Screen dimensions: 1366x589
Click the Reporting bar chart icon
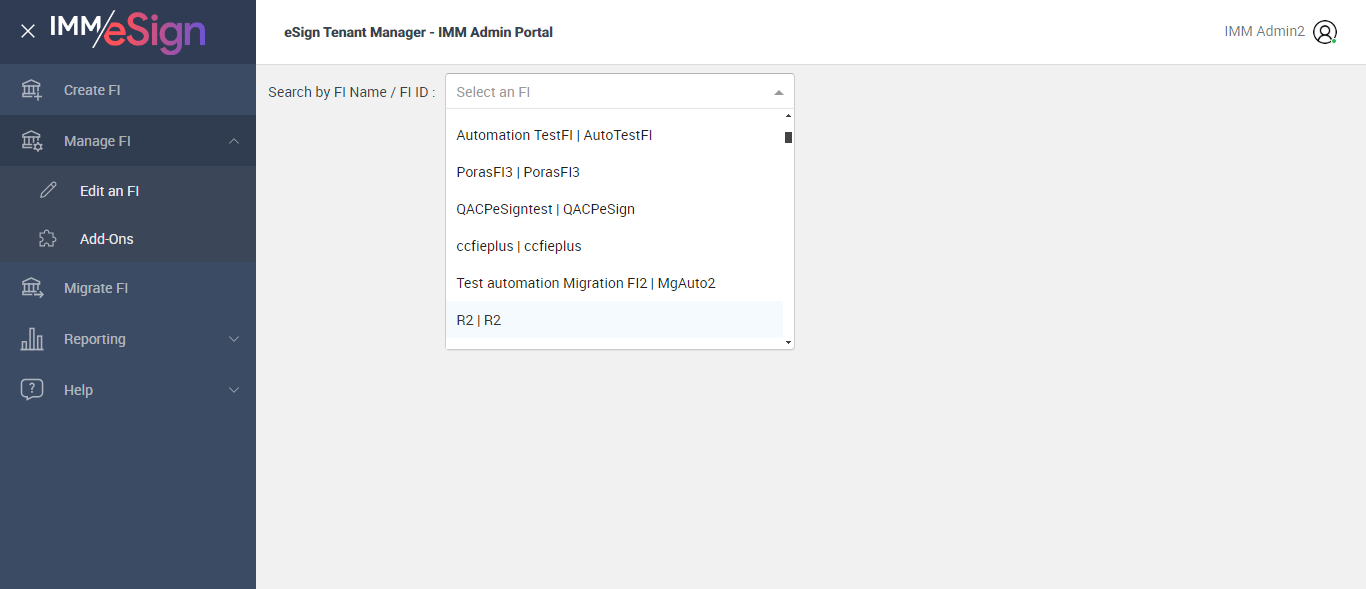(32, 339)
